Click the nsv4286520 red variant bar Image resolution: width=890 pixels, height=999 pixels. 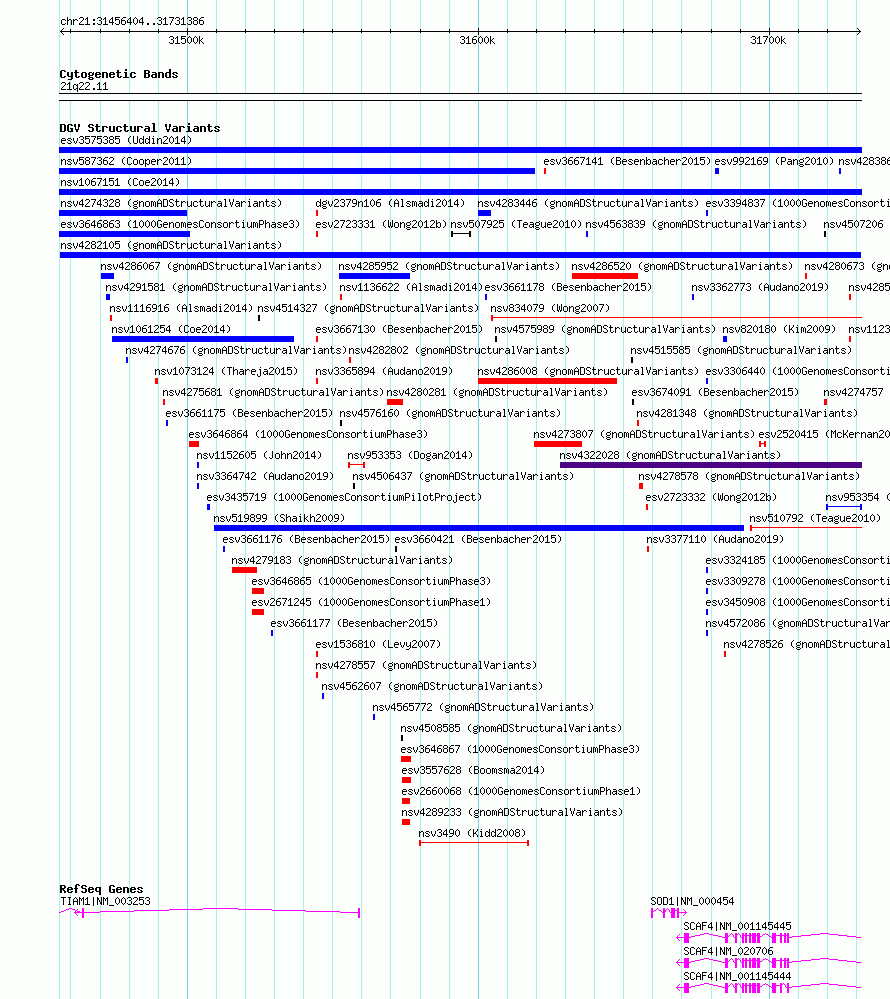click(x=605, y=276)
